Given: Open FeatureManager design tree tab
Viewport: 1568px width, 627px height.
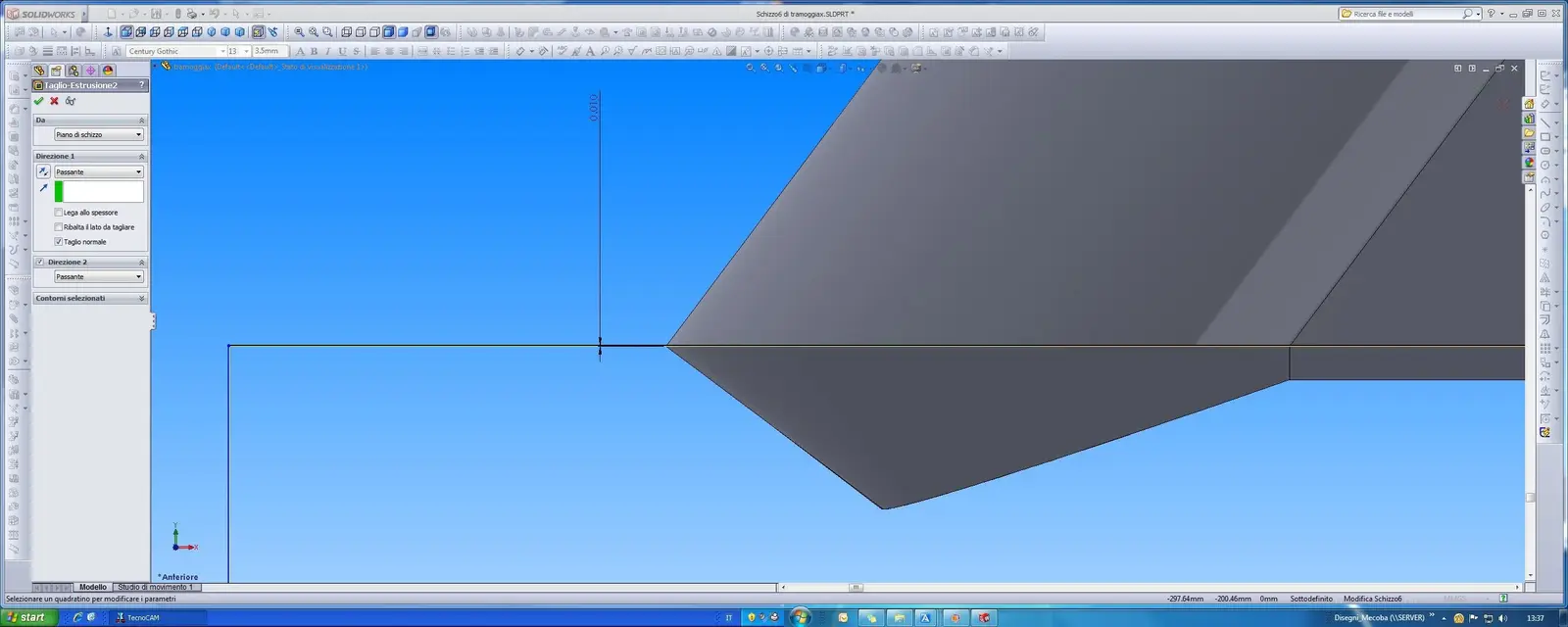Looking at the screenshot, I should pos(39,71).
